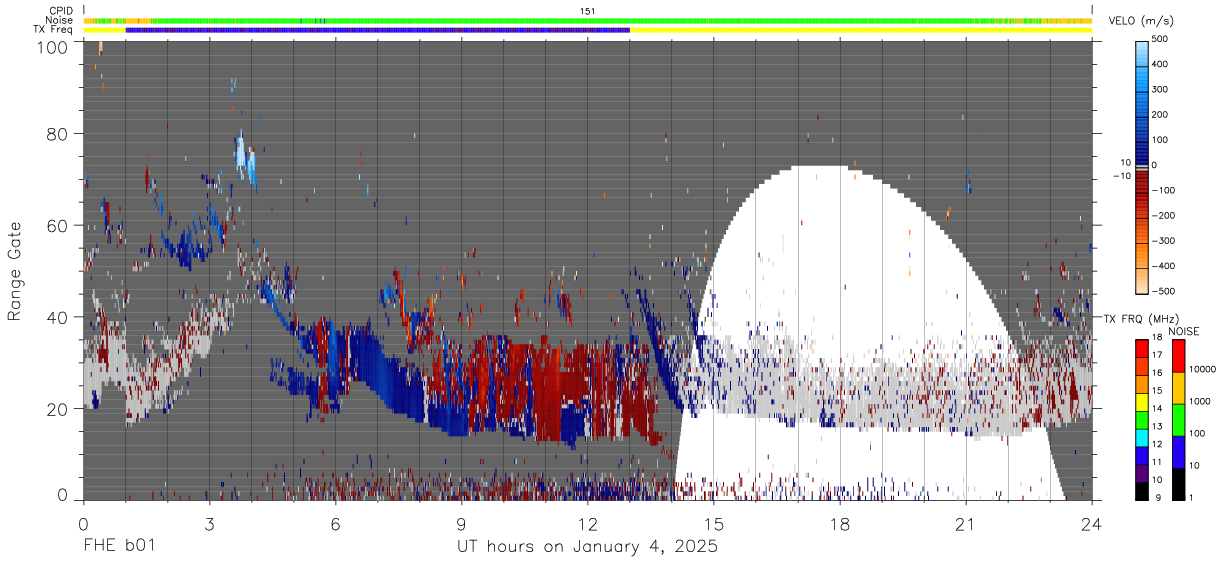This screenshot has height=567, width=1228.
Task: Click the "21" UT hour axis label
Action: pyautogui.click(x=966, y=523)
